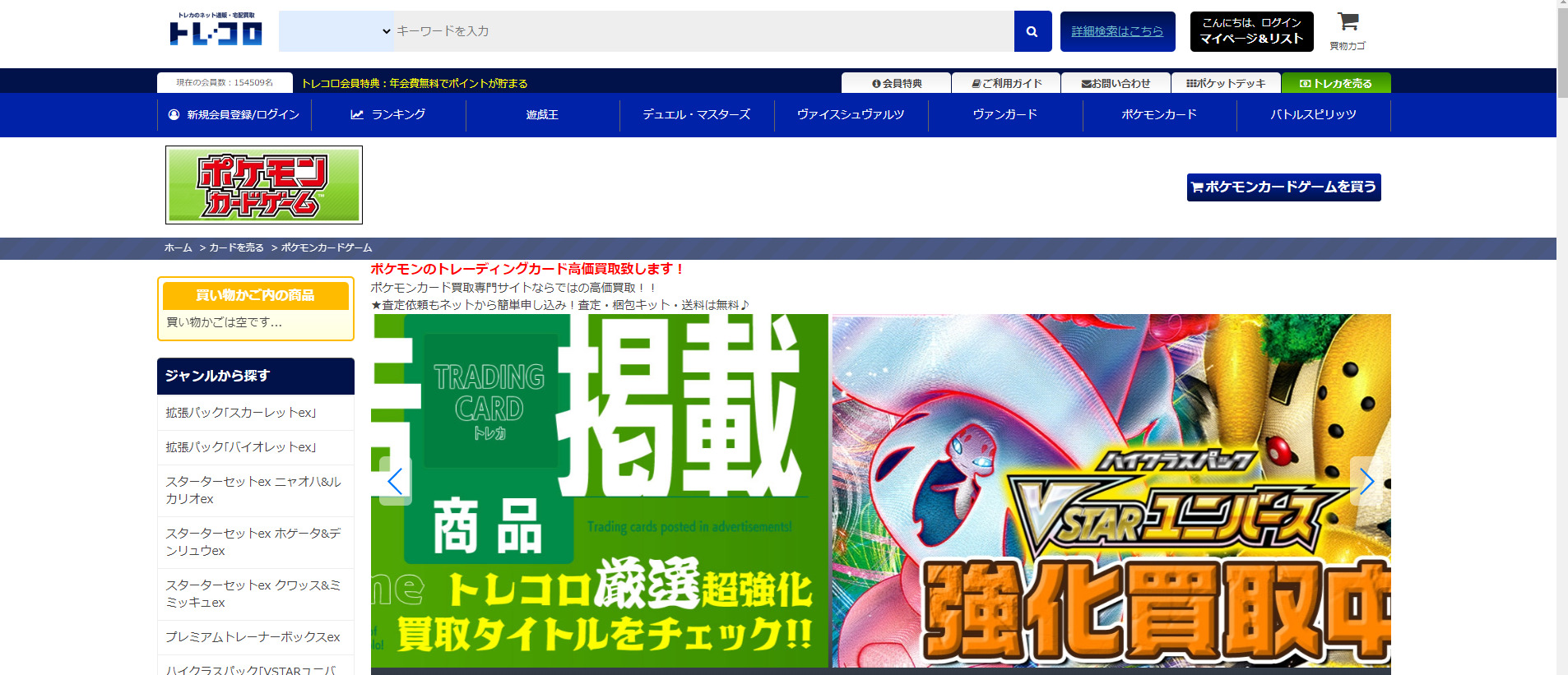Open the マイページ&リスト login button

[x=1251, y=31]
